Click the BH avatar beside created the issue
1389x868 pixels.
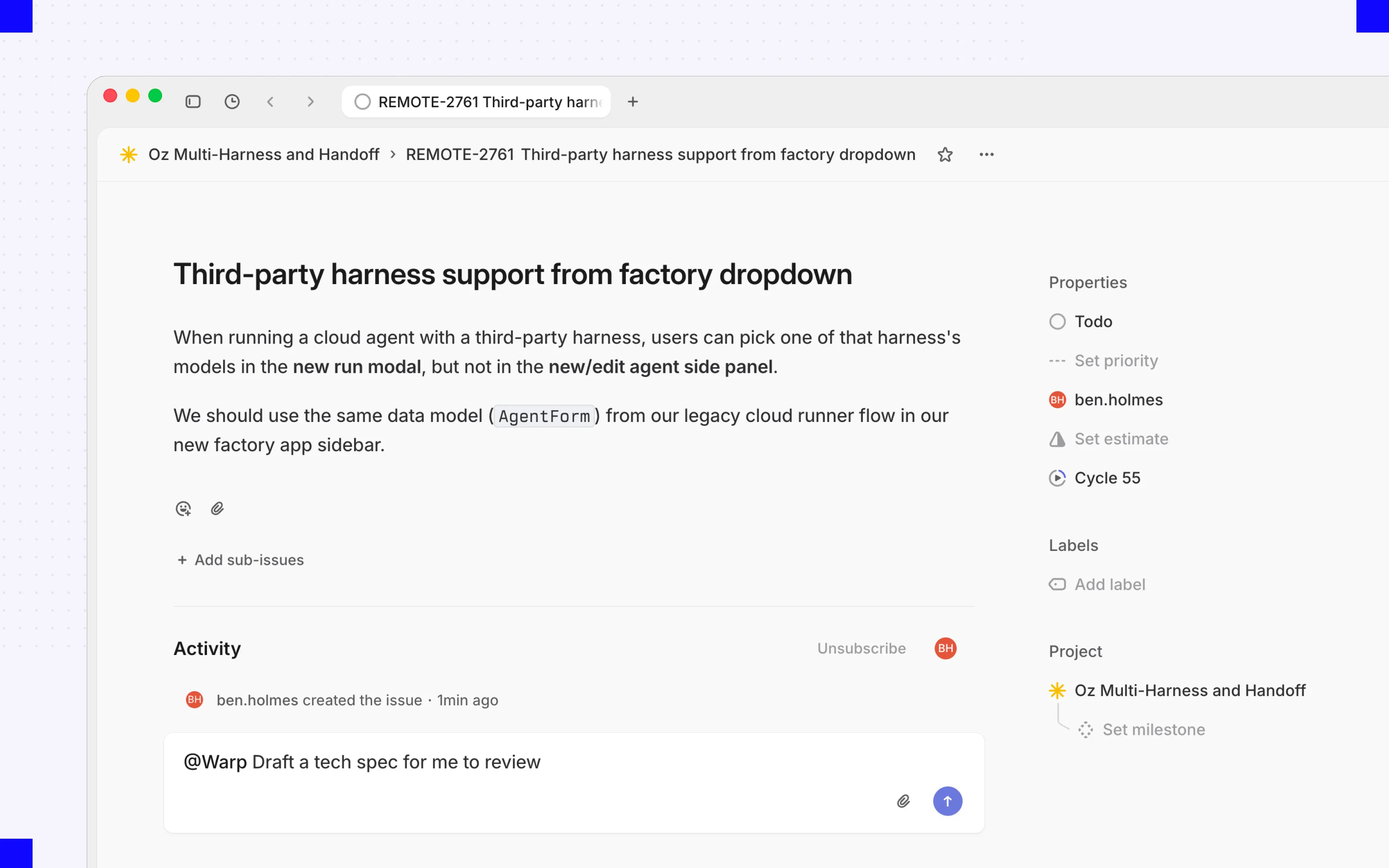tap(195, 700)
